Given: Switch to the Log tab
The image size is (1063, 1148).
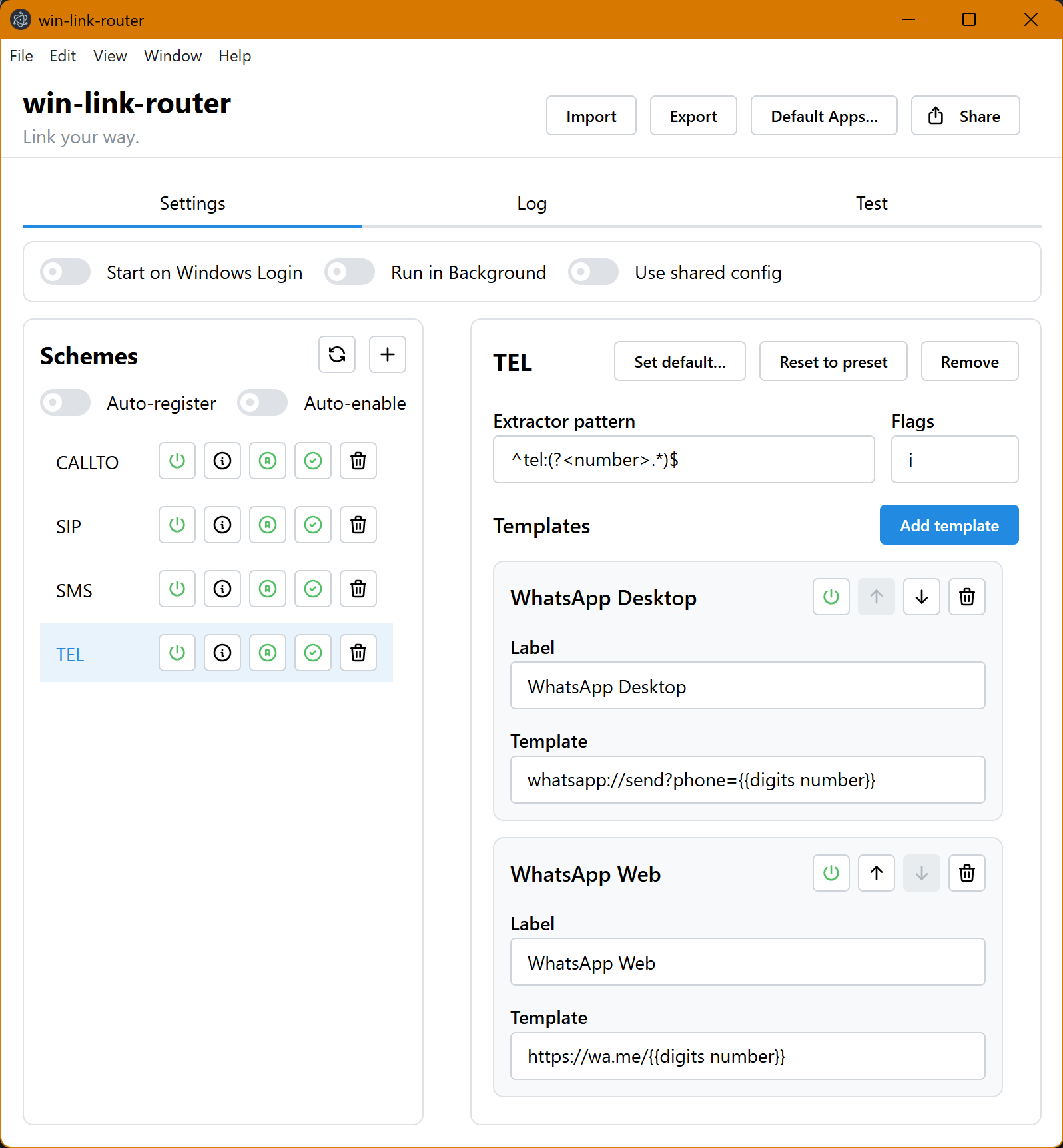Looking at the screenshot, I should 531,204.
